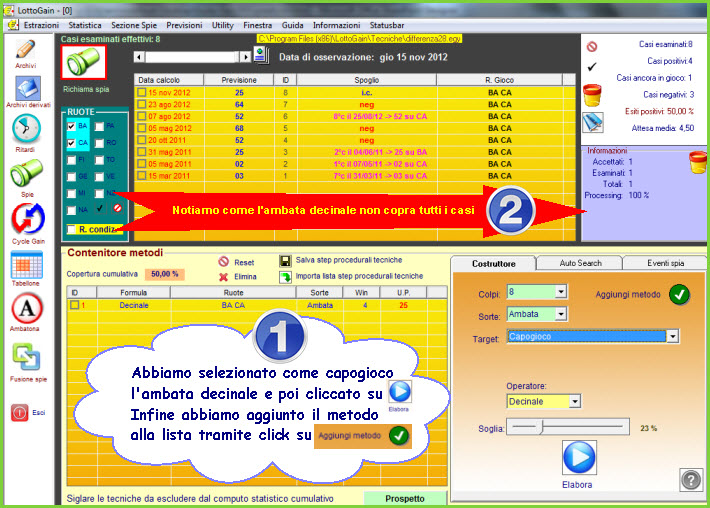
Task: Click the red prohibition icon in stats panel
Action: 592,46
